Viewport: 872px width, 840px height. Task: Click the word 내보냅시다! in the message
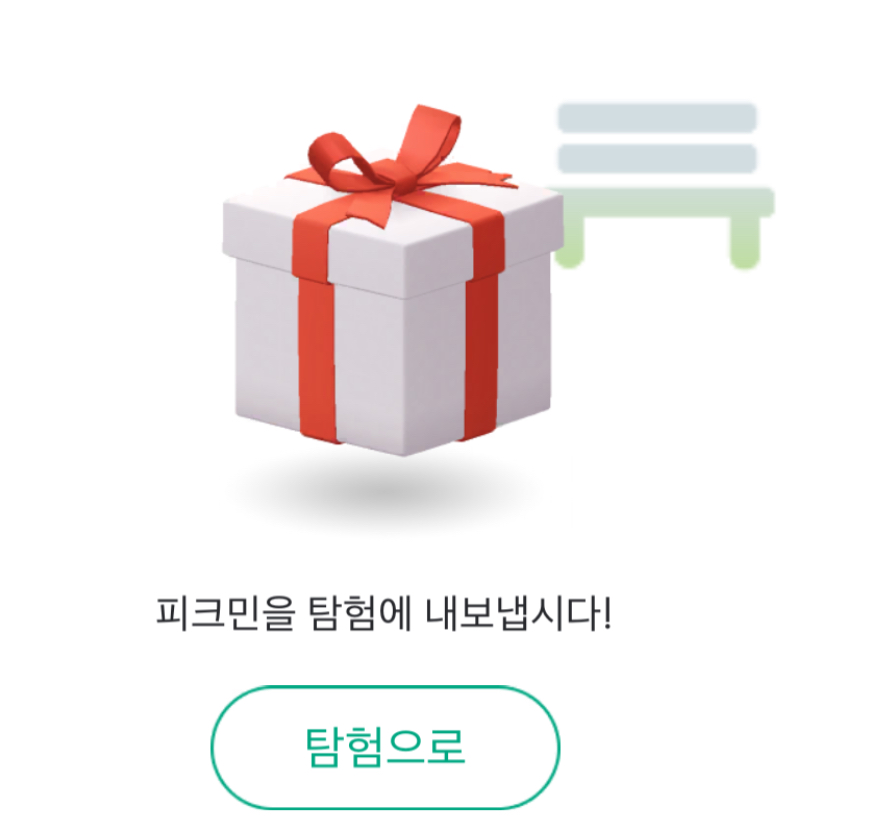(x=519, y=614)
